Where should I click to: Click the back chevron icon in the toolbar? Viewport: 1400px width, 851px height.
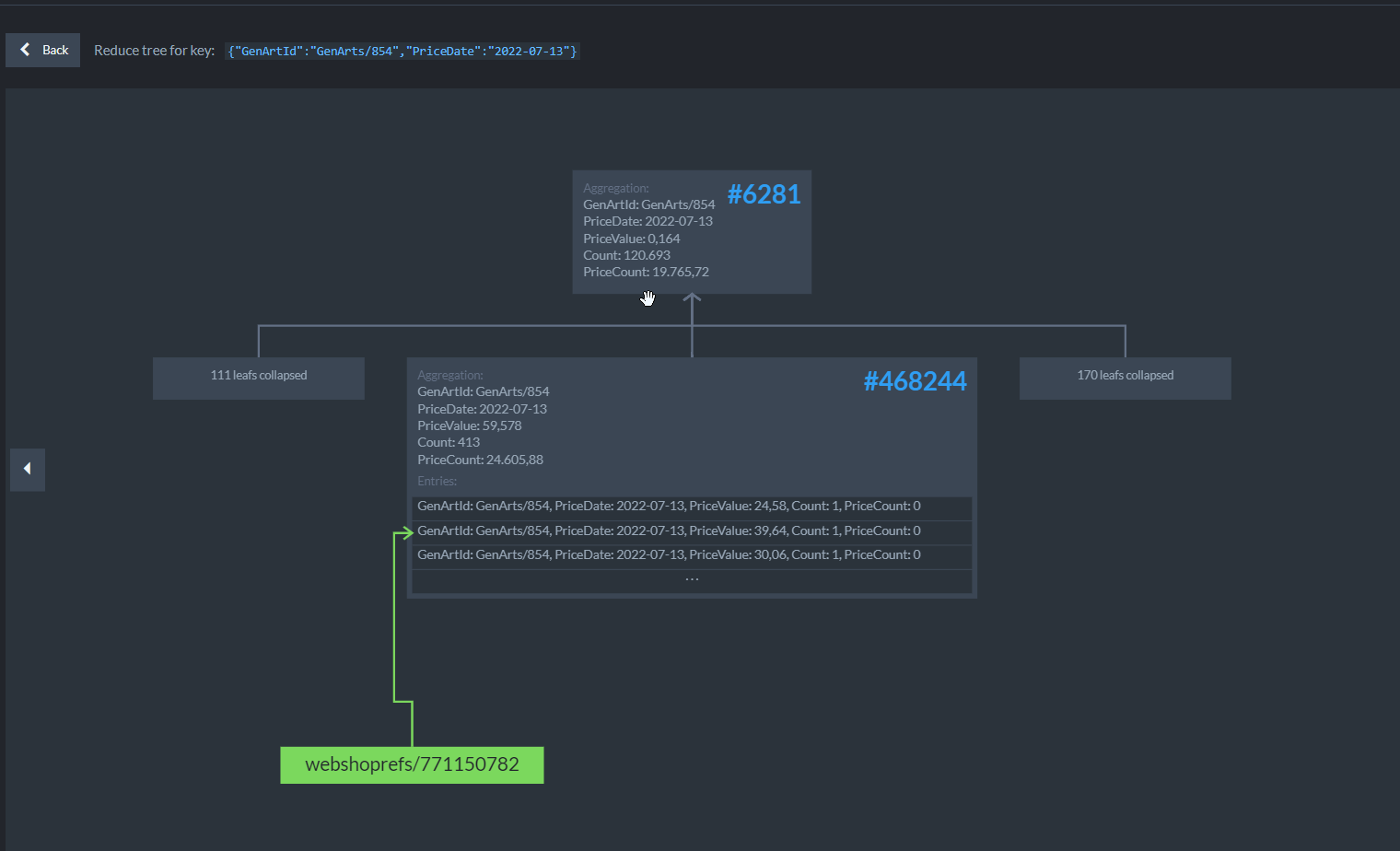click(27, 50)
